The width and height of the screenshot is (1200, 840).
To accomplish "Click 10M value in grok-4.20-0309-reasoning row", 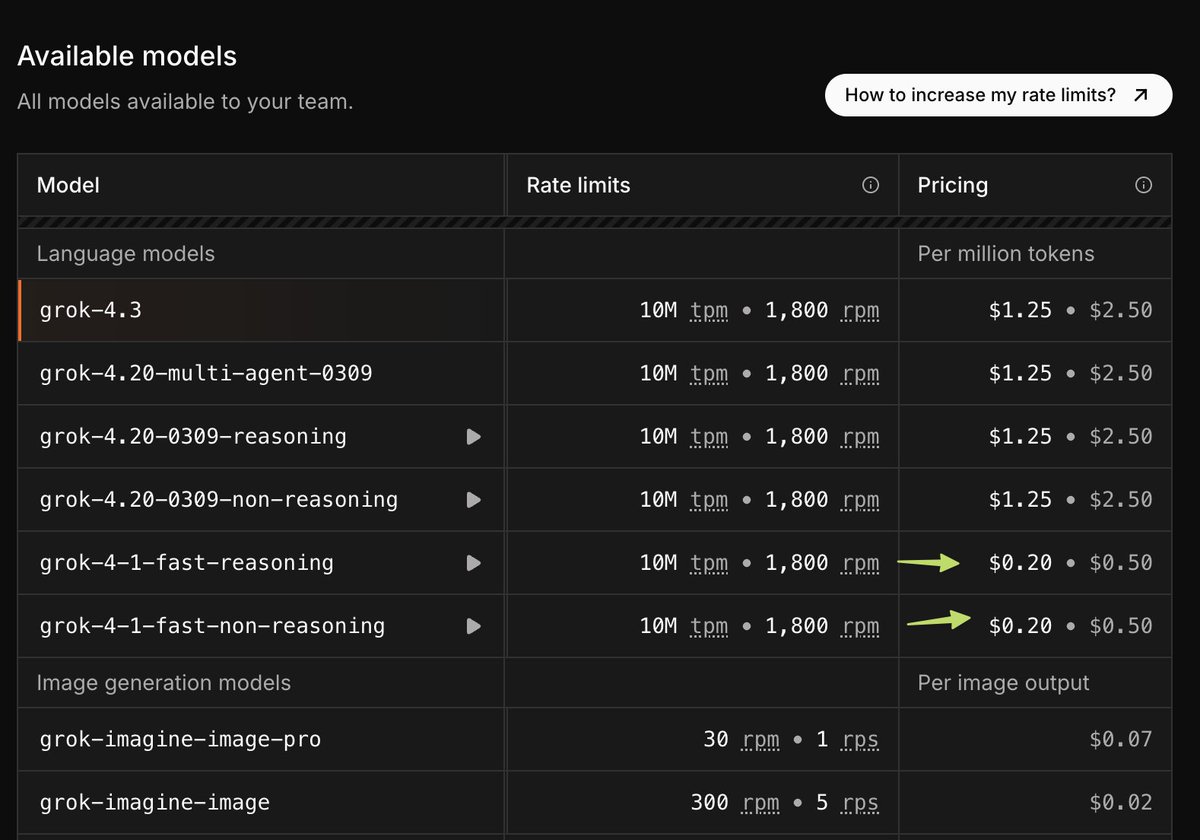I will pyautogui.click(x=659, y=436).
